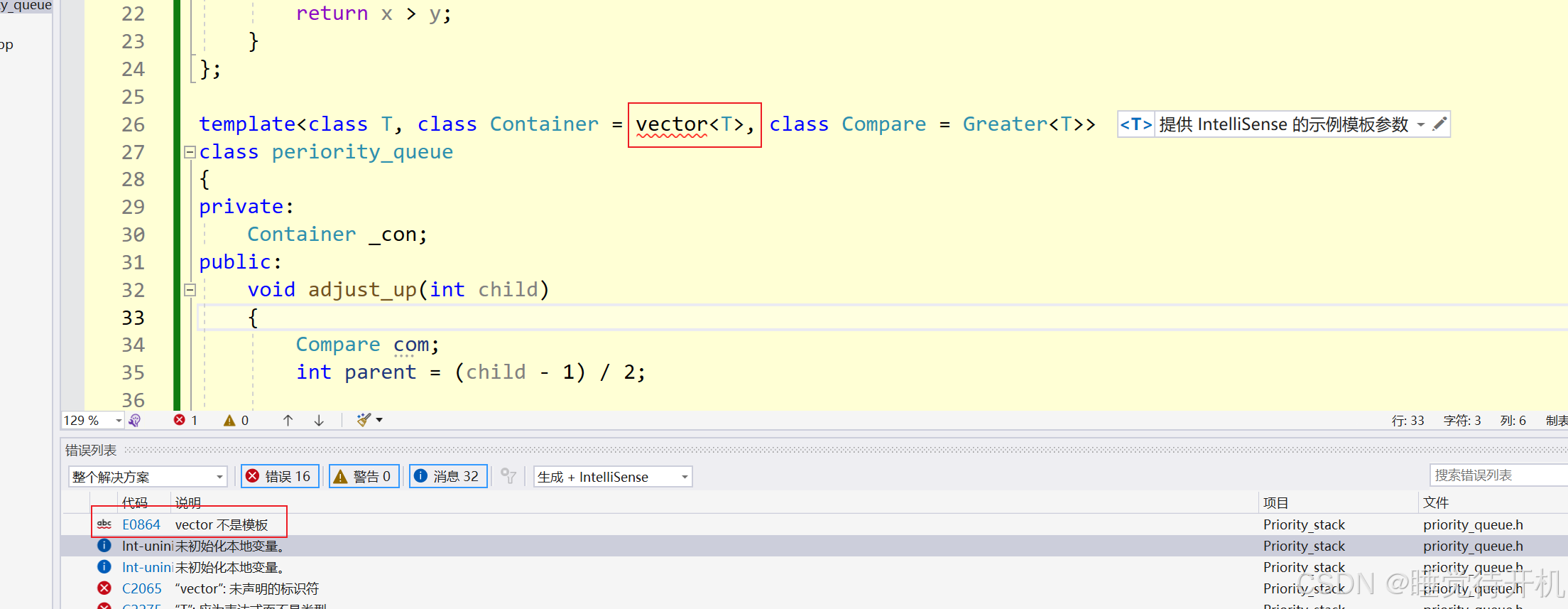Open the Int-unini link in the unhighlighted message row
The image size is (1568, 609).
coord(147,567)
